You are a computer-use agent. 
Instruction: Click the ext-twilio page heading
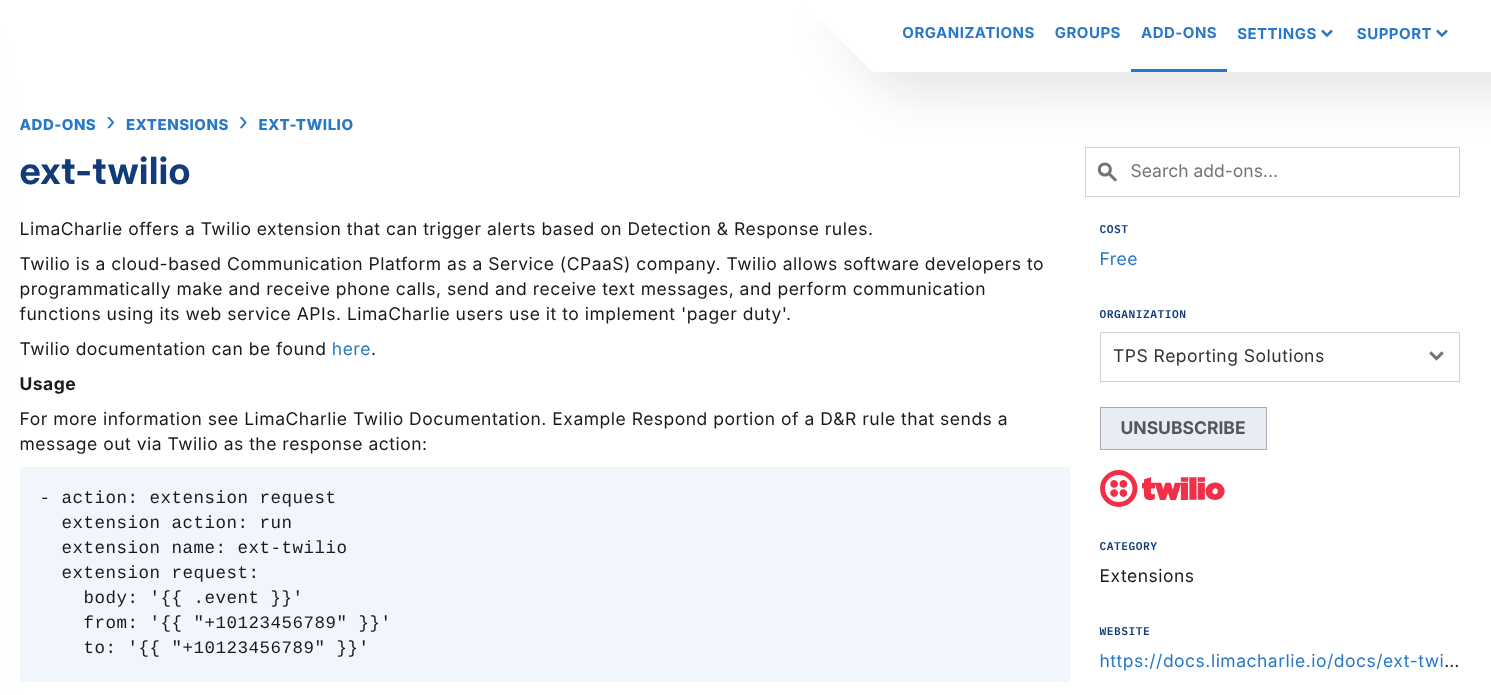pos(105,172)
